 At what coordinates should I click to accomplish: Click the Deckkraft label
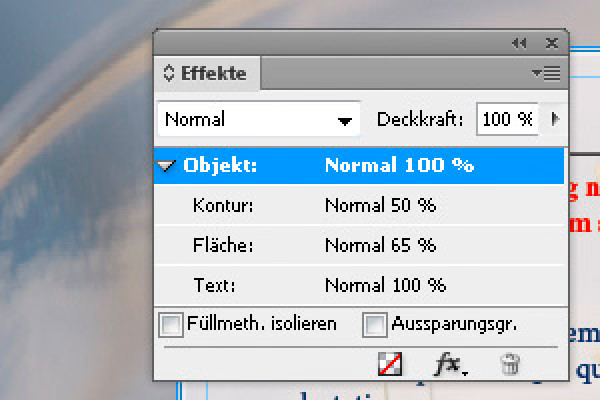[420, 119]
